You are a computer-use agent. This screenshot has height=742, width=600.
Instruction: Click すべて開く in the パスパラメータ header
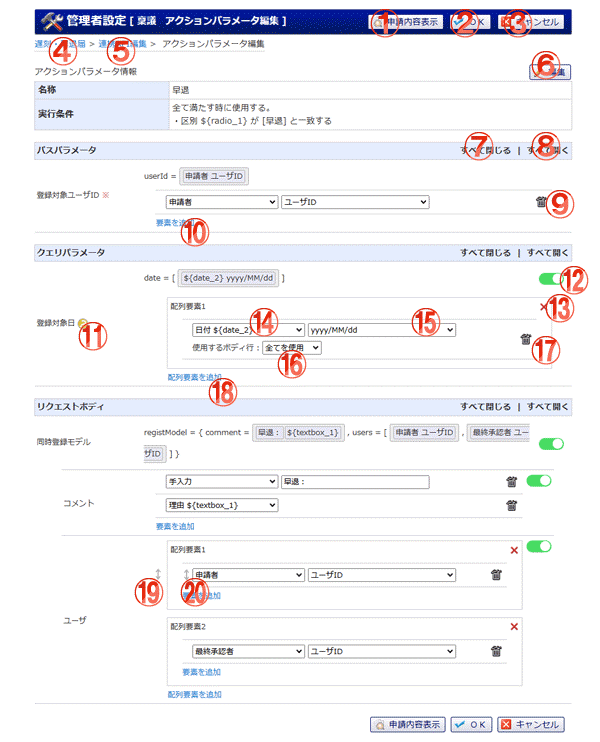click(547, 150)
